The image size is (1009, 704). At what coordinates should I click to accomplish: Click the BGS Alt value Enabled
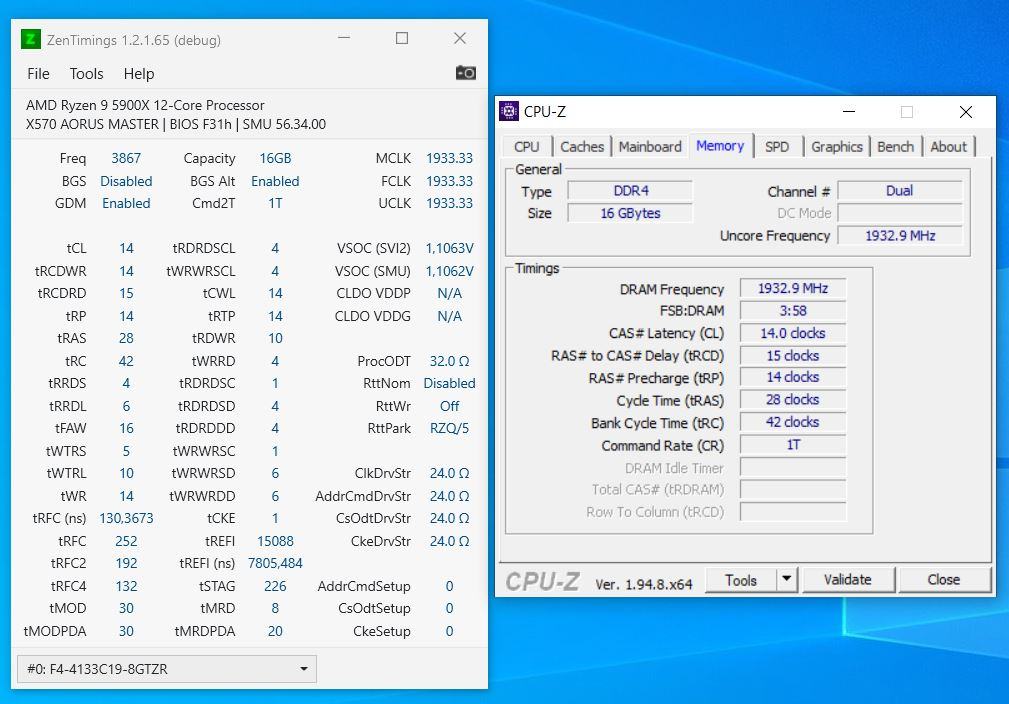pyautogui.click(x=275, y=181)
